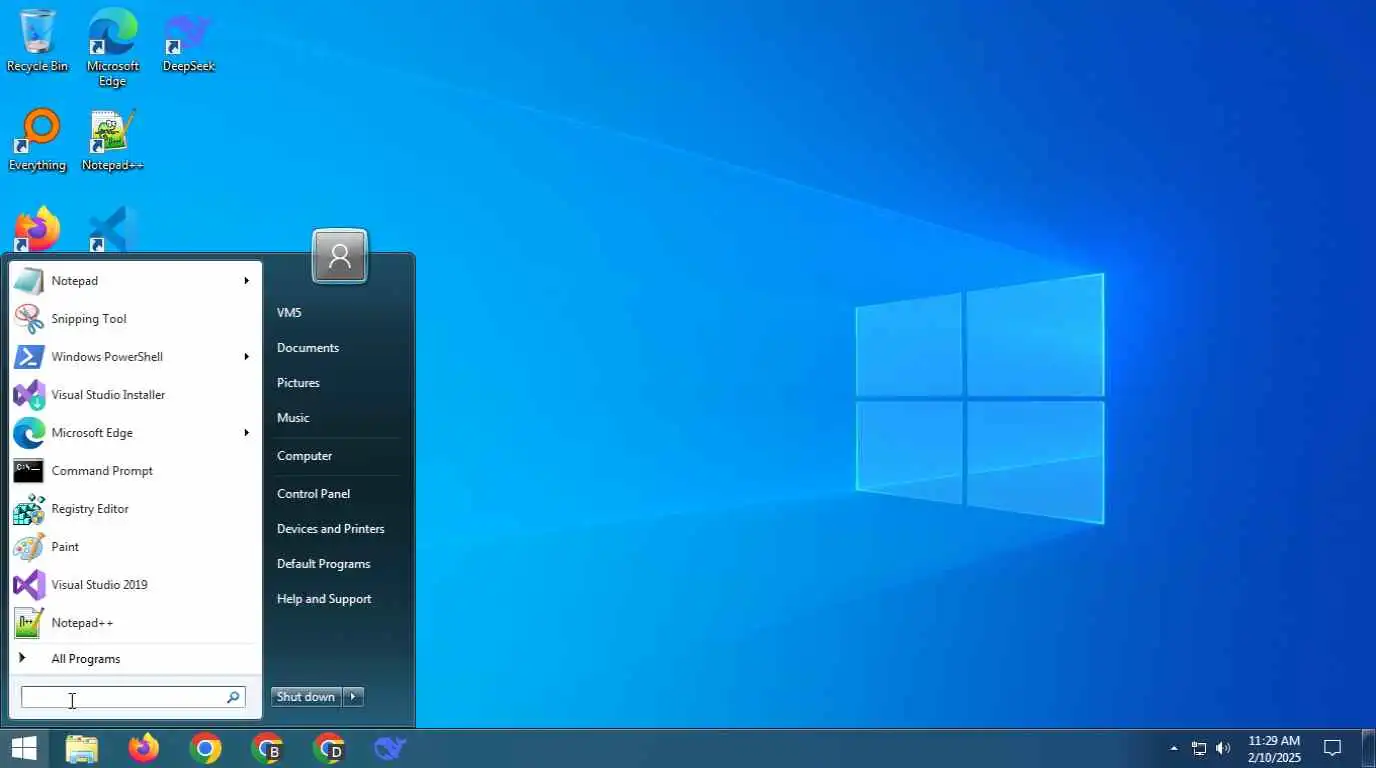Screen dimensions: 1376x768
Task: Open Notepad++ from the Start menu list
Action: pos(134,623)
